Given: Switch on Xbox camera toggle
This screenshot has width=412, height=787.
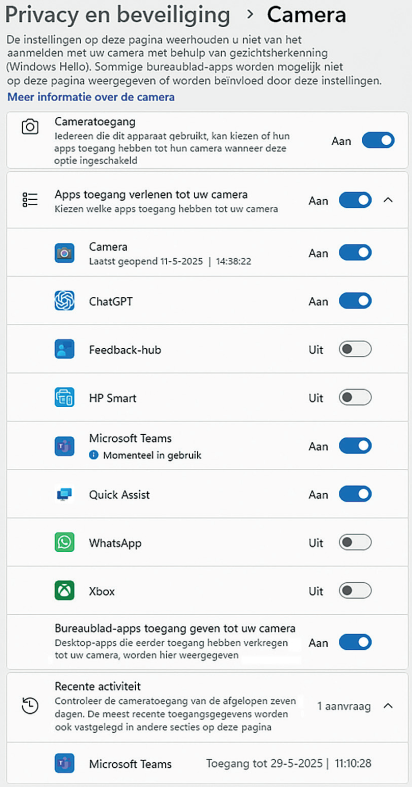Looking at the screenshot, I should [355, 591].
